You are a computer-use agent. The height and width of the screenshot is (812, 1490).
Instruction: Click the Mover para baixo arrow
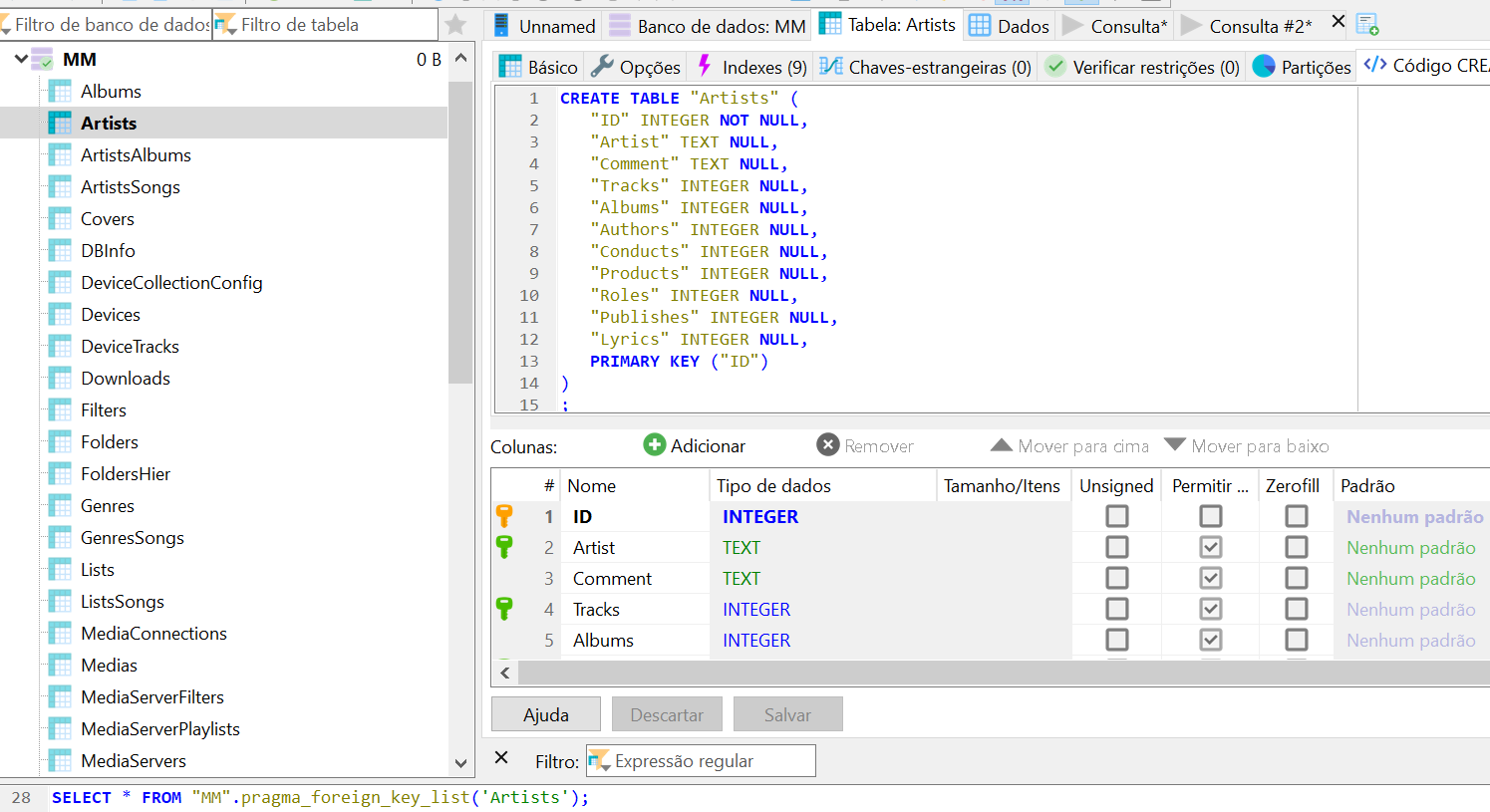pyautogui.click(x=1175, y=445)
